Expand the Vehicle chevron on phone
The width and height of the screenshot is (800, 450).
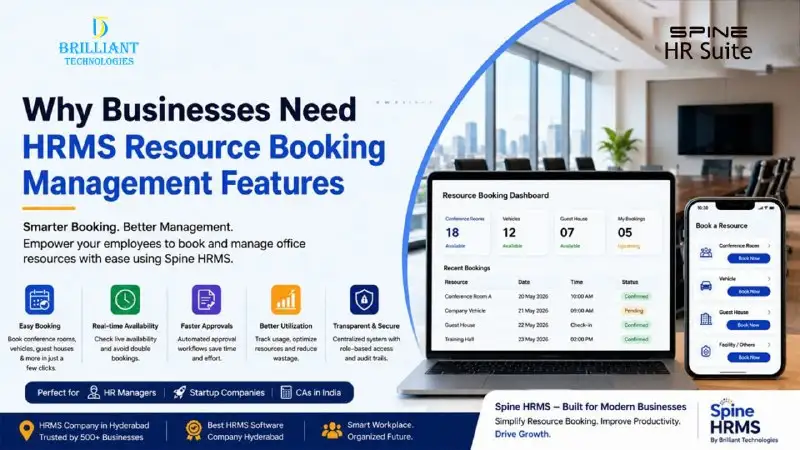click(x=769, y=279)
